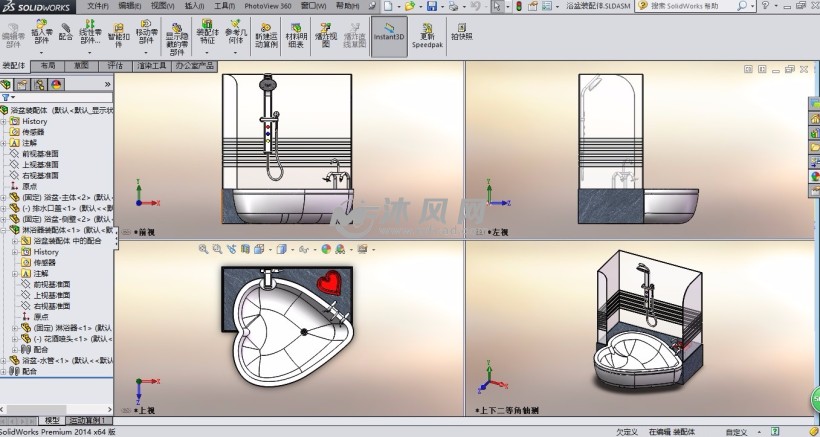Open dropdown under Reference Geometry (参考几何体)
Screen dimensions: 820x437
[x=235, y=52]
